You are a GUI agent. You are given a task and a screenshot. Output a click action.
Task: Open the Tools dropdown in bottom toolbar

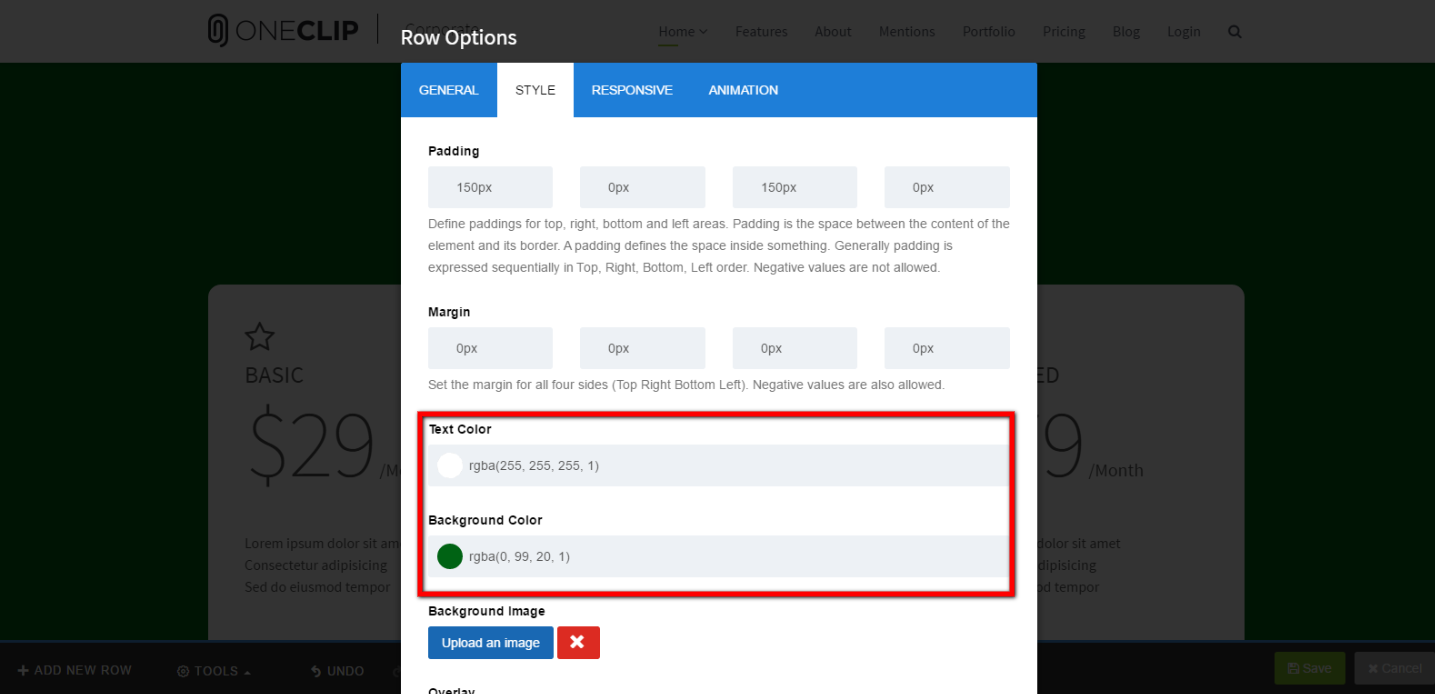click(x=213, y=670)
